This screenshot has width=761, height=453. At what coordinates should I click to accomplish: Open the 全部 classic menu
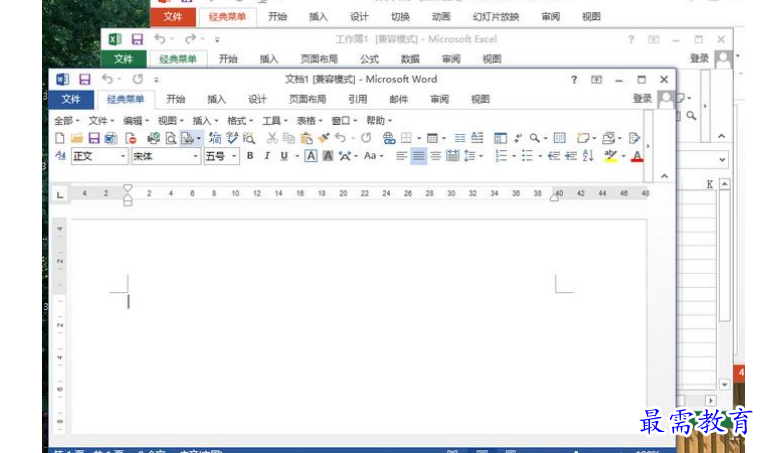click(66, 120)
